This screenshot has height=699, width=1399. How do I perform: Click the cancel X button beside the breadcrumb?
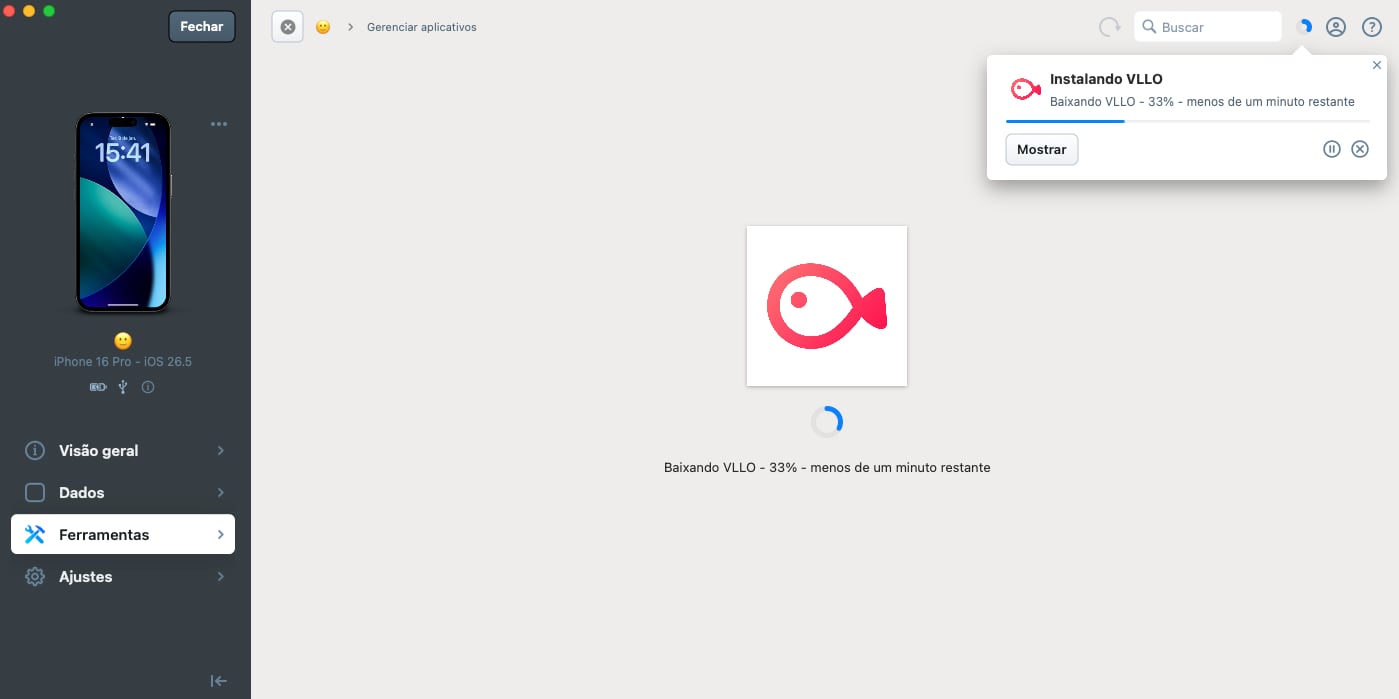(288, 27)
